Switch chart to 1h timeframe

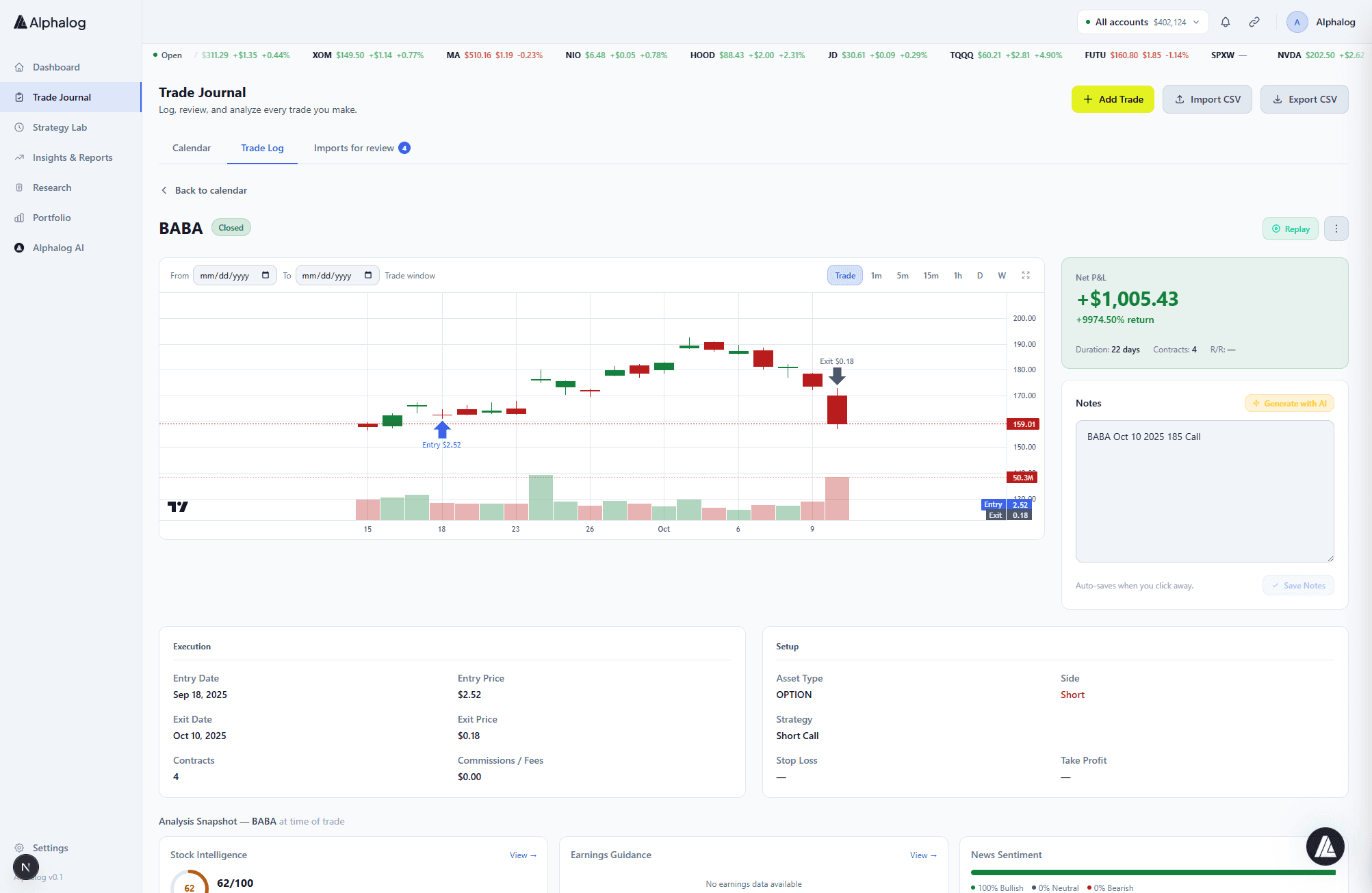(x=958, y=275)
